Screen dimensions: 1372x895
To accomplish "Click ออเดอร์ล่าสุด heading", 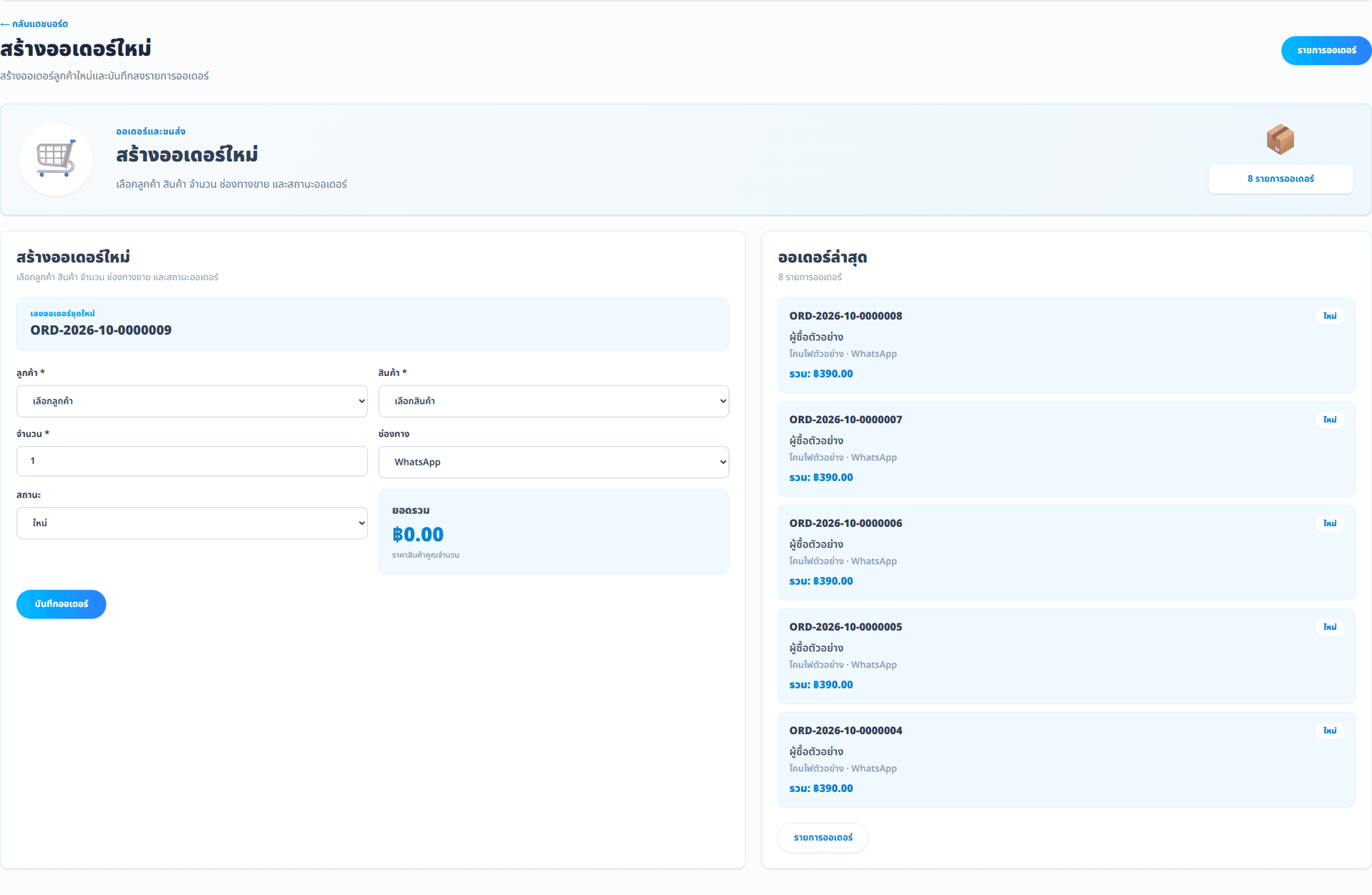I will click(822, 257).
